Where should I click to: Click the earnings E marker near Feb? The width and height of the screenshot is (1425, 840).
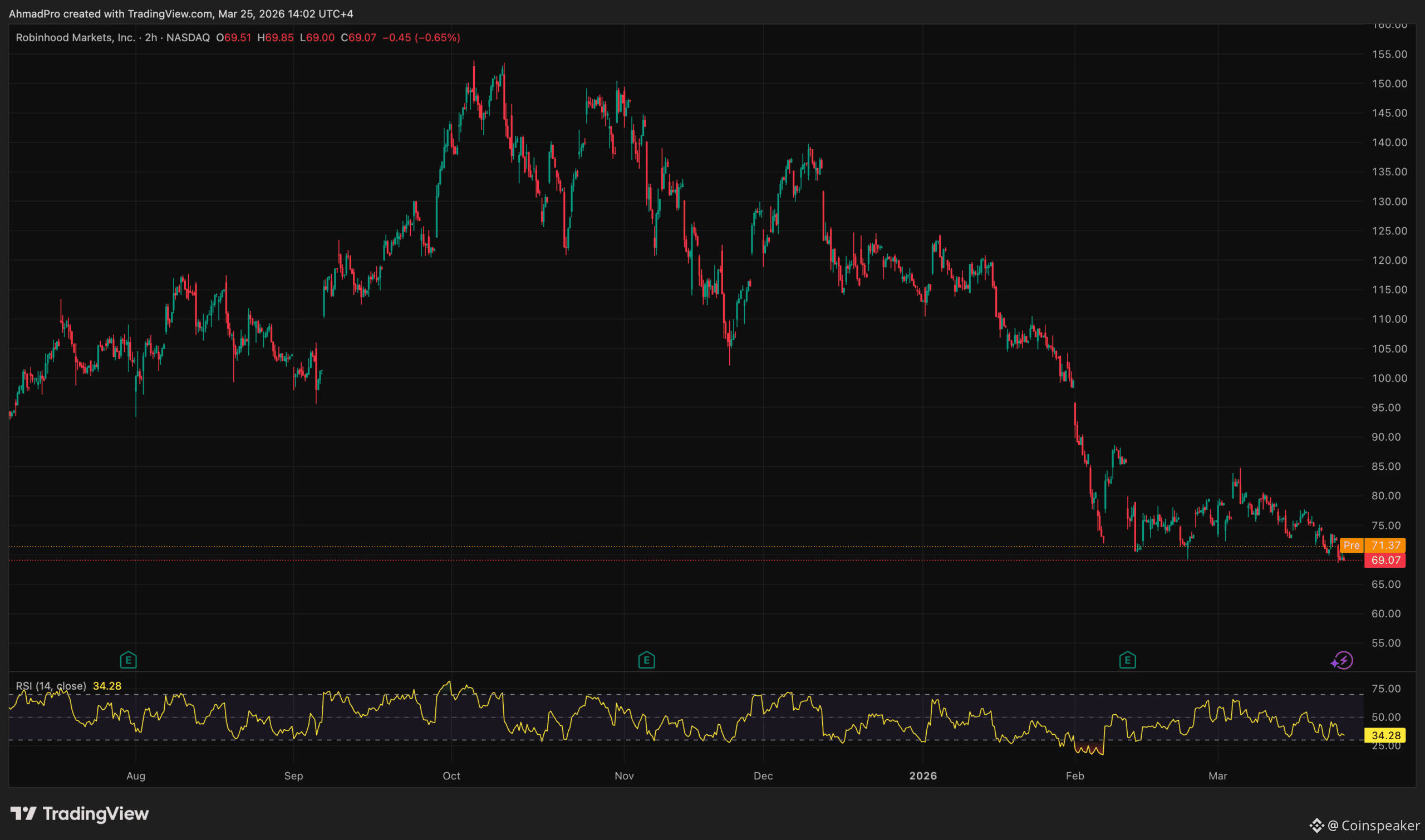click(x=1127, y=660)
